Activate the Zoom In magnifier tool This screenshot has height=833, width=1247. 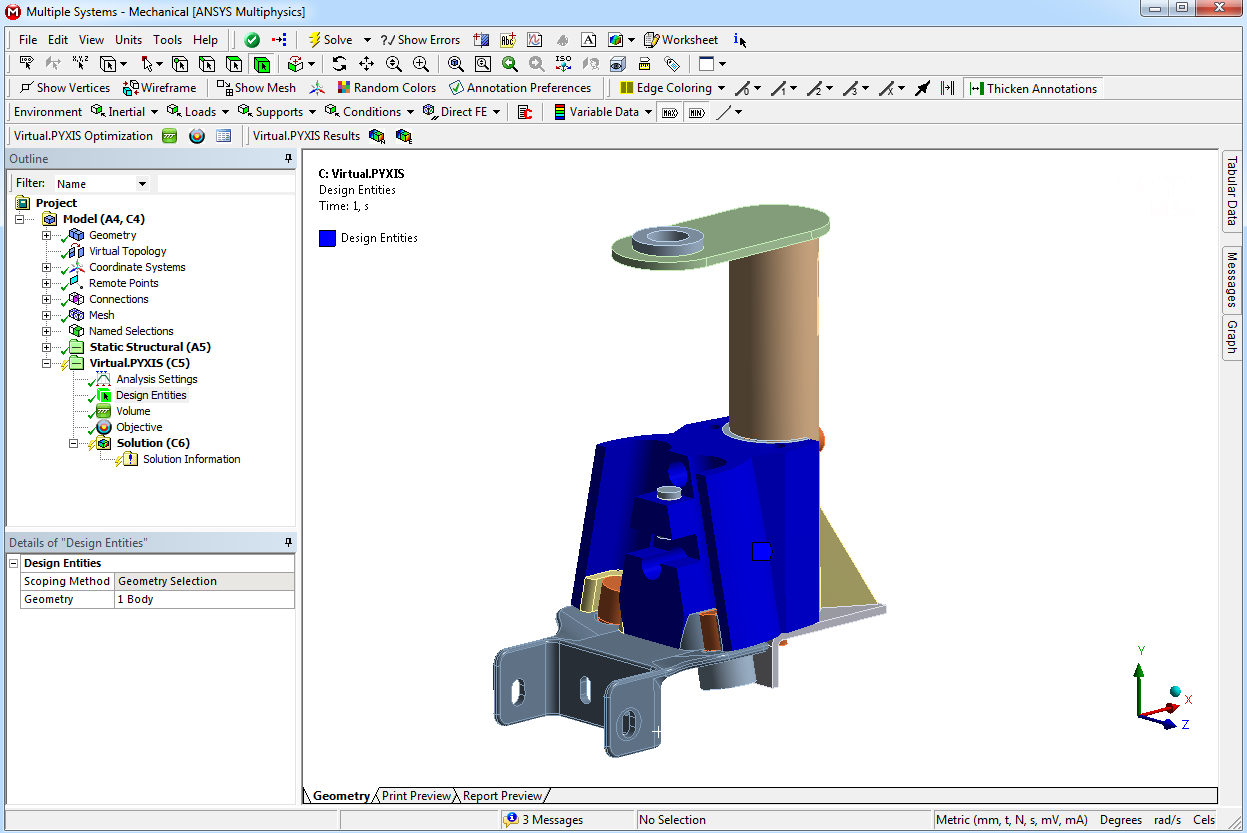tap(420, 63)
